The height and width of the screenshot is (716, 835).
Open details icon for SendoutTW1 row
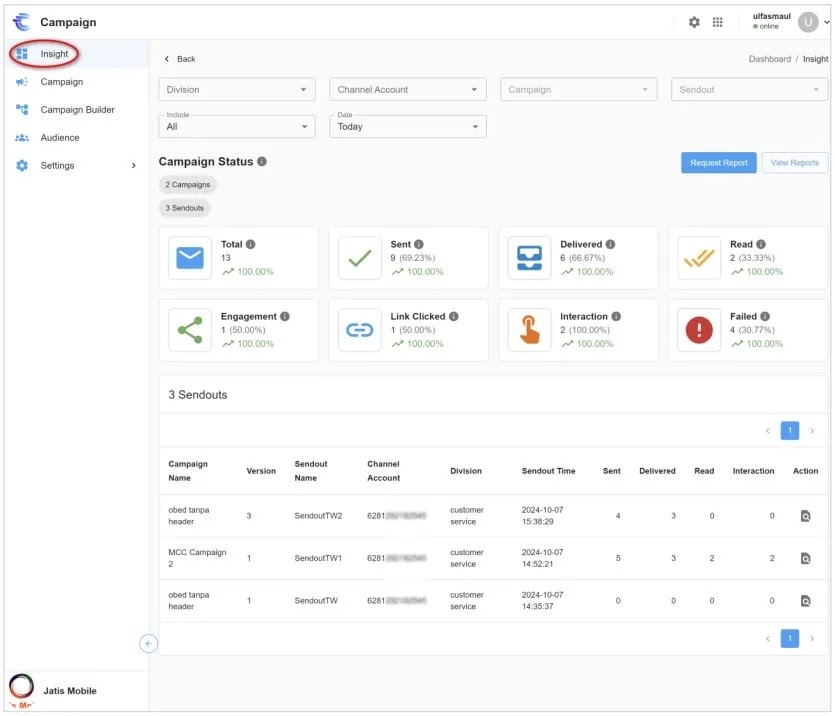coord(805,558)
